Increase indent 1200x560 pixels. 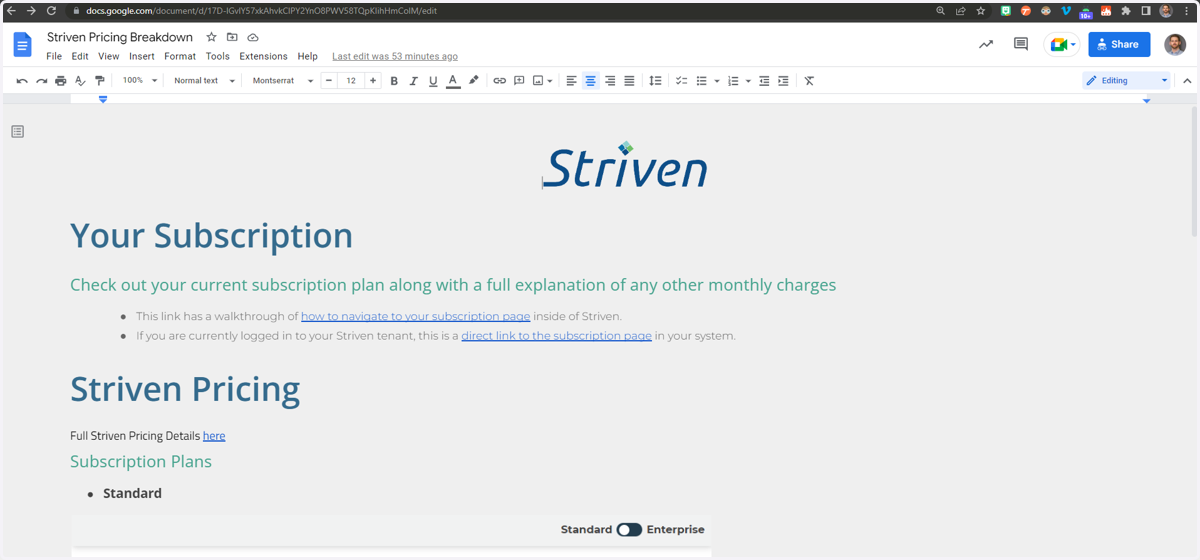[783, 81]
